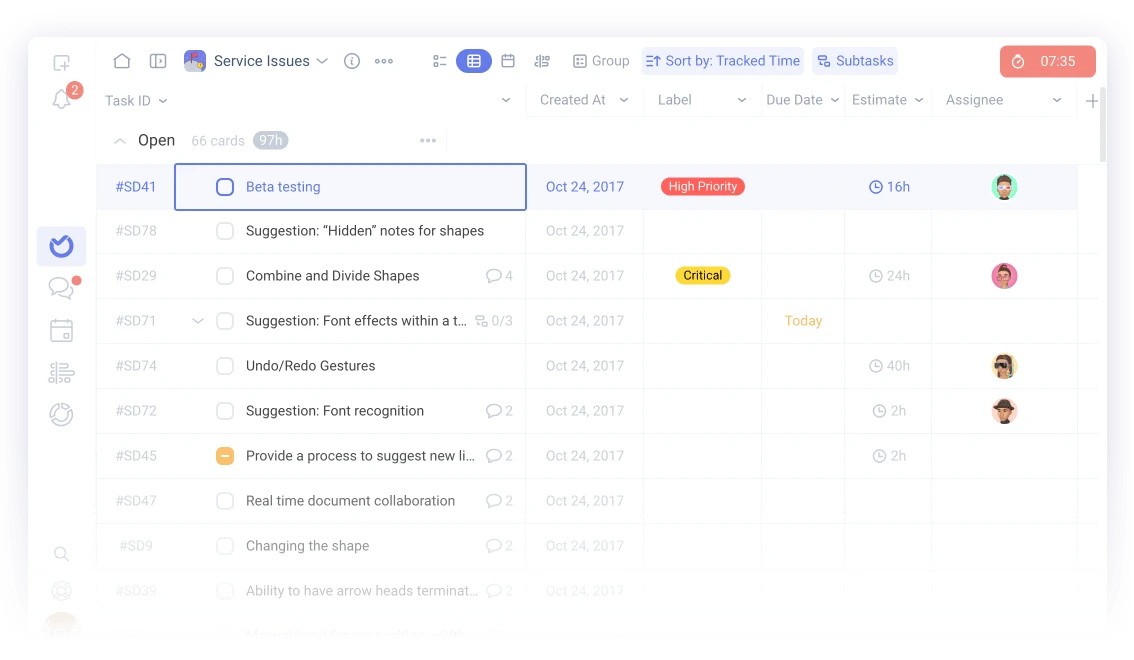
Task: Click the Subtasks button
Action: 855,61
